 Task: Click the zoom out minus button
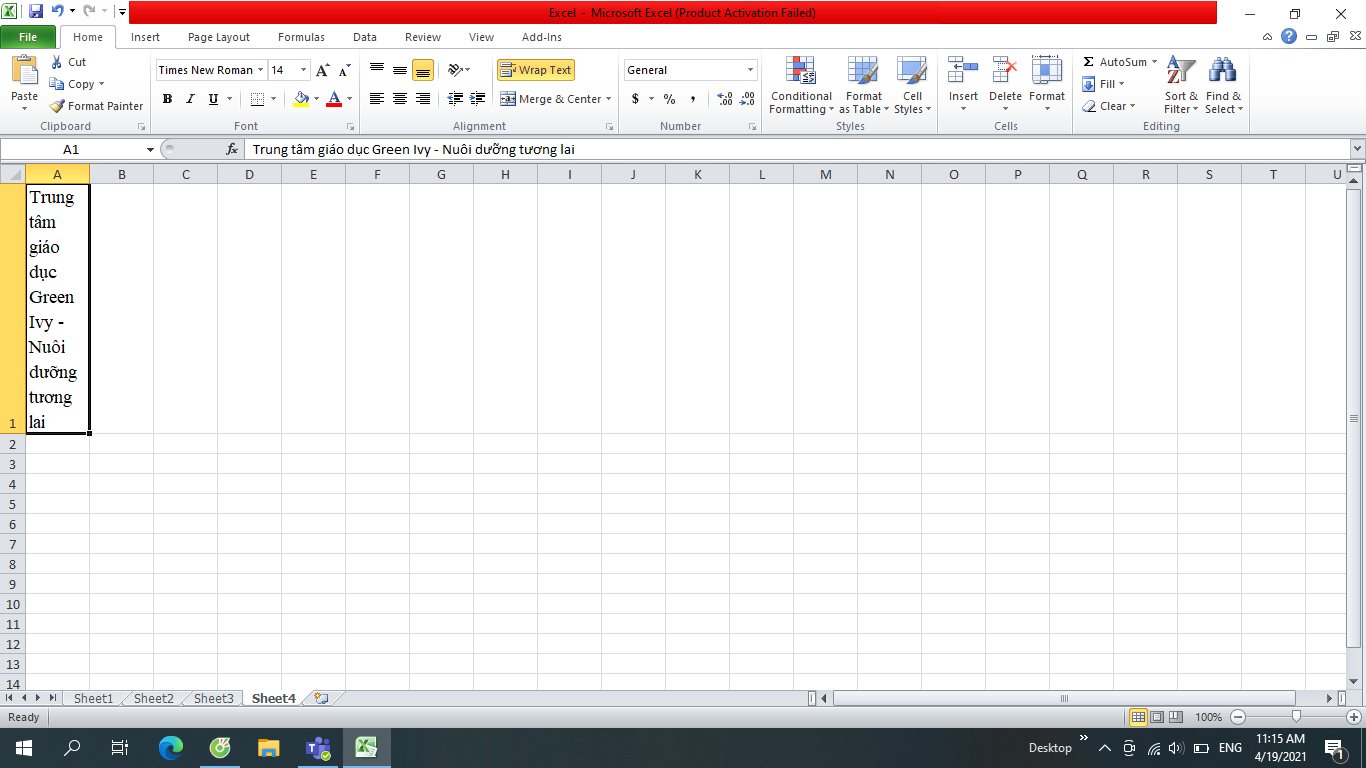click(x=1238, y=717)
